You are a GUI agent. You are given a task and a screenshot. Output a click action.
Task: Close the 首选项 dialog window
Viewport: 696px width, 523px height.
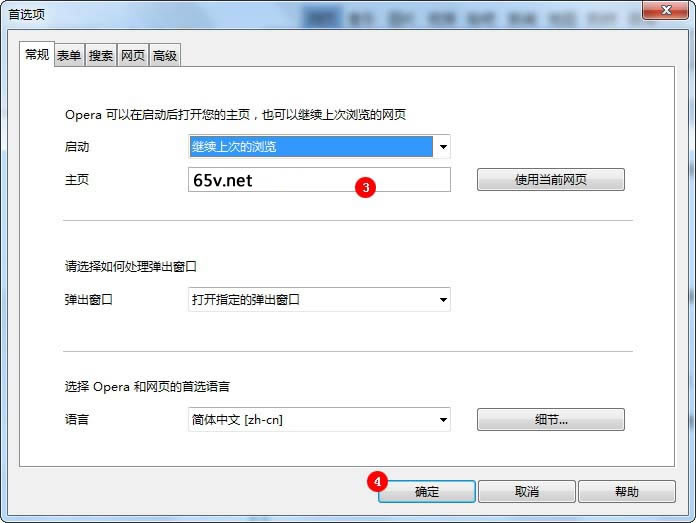click(x=665, y=10)
